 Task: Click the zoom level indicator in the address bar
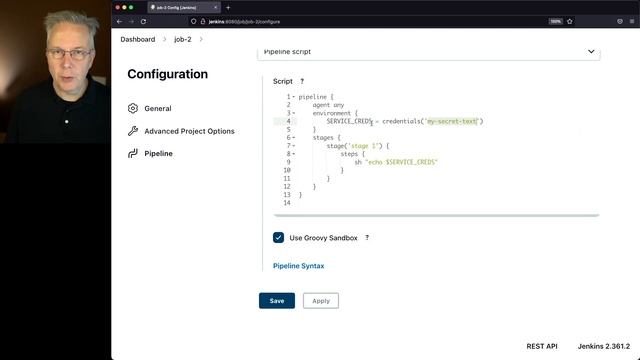[556, 22]
